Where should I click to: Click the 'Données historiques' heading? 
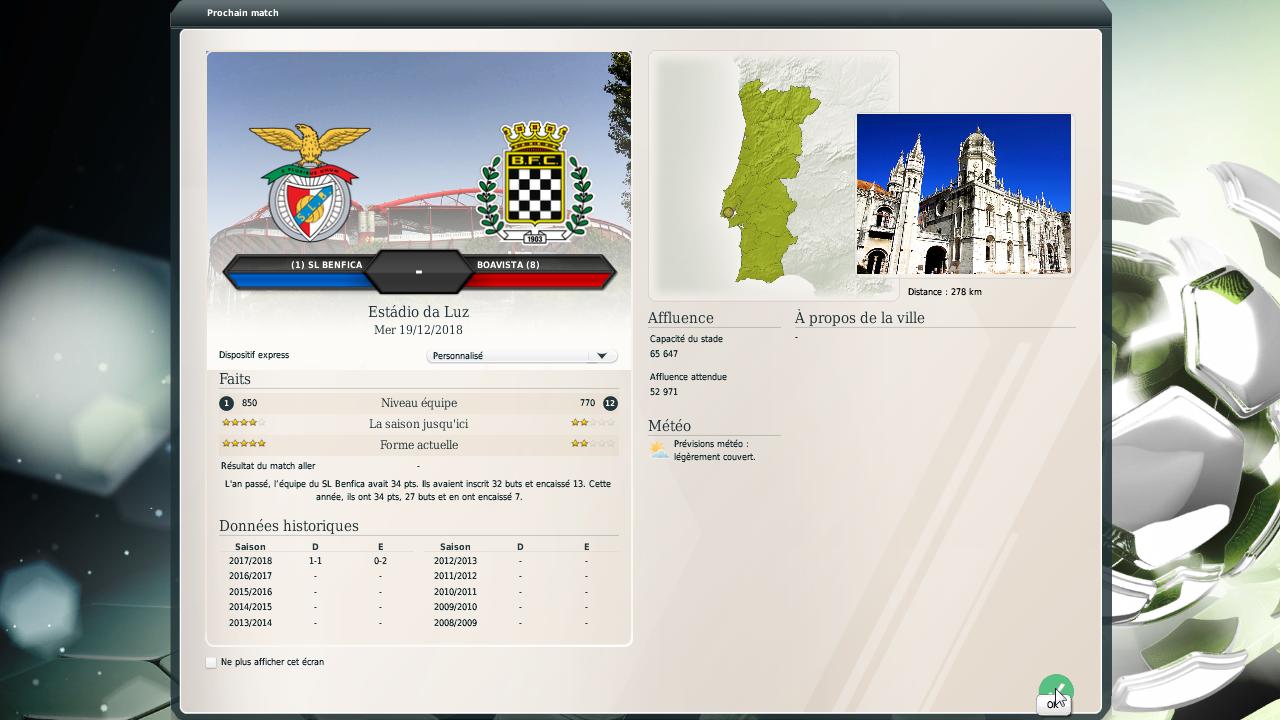(289, 526)
